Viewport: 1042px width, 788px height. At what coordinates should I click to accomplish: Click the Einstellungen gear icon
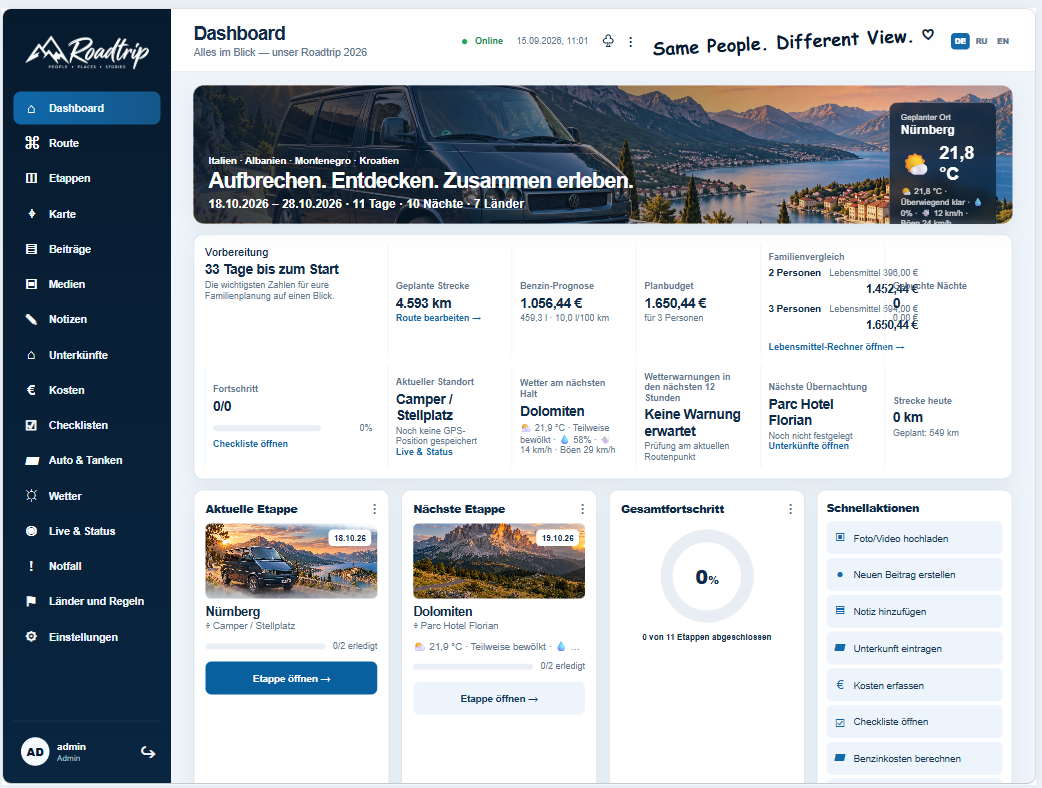click(31, 637)
